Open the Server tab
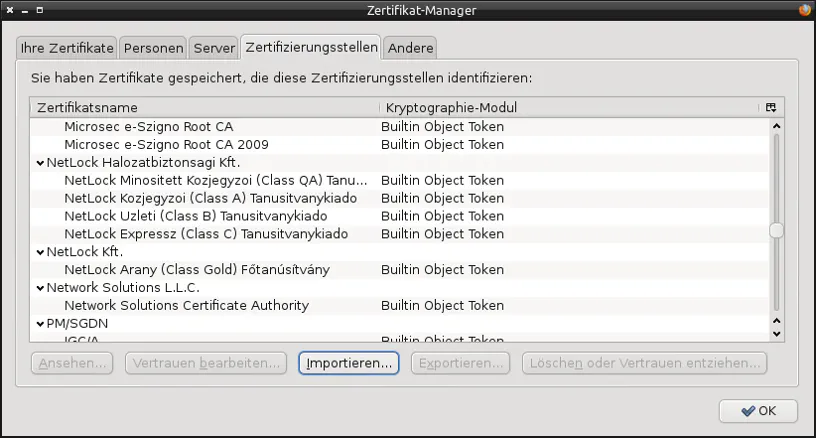 pyautogui.click(x=214, y=48)
